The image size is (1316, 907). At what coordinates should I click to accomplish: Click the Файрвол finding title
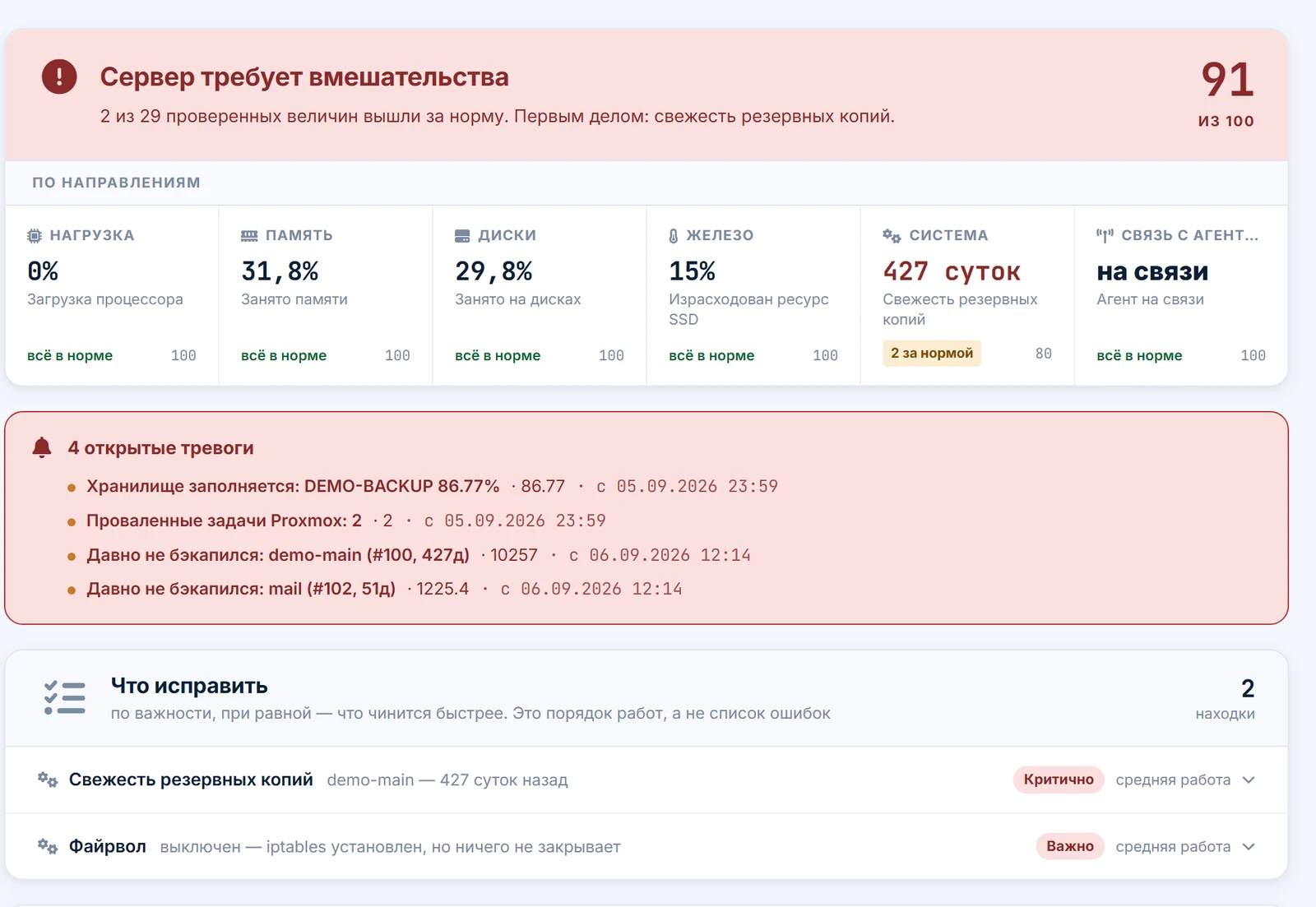[108, 846]
